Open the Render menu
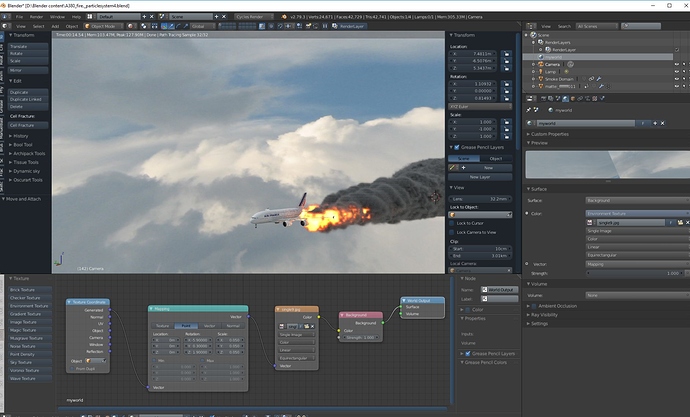Image resolution: width=690 pixels, height=417 pixels. [36, 17]
